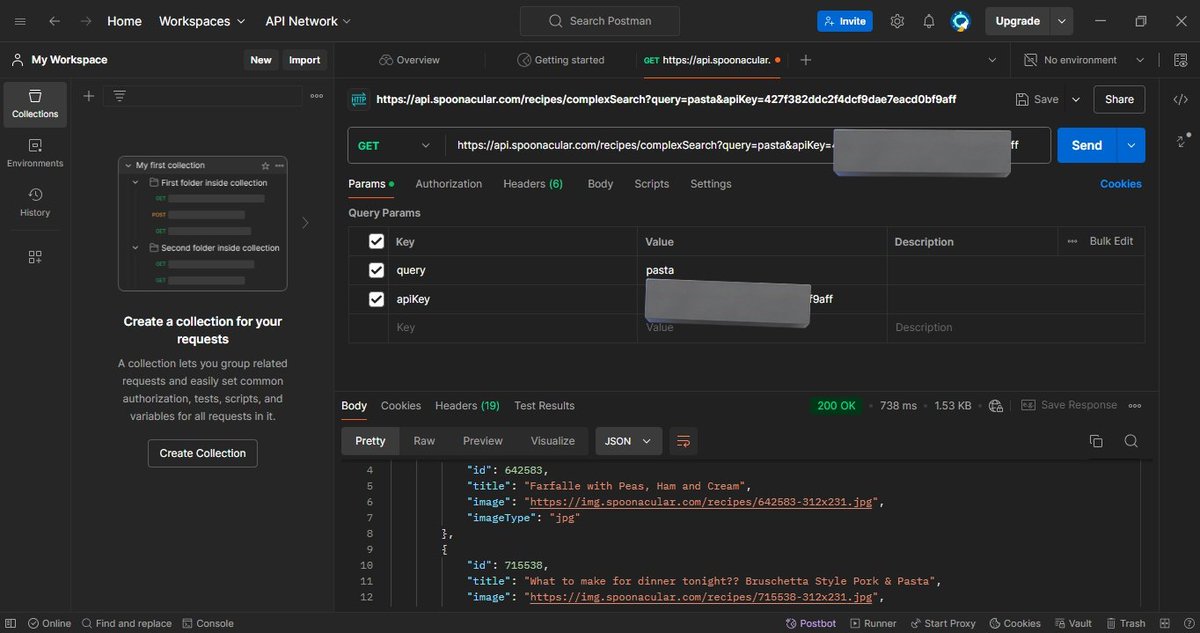Open the Getting started tab
The image size is (1200, 633).
click(560, 60)
